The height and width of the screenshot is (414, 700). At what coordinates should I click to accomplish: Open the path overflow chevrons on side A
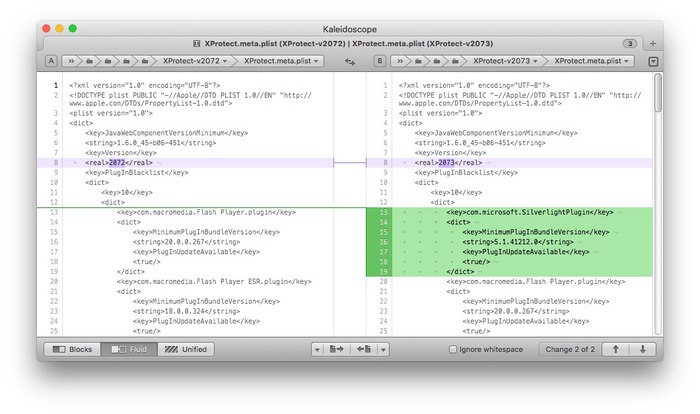tap(71, 61)
